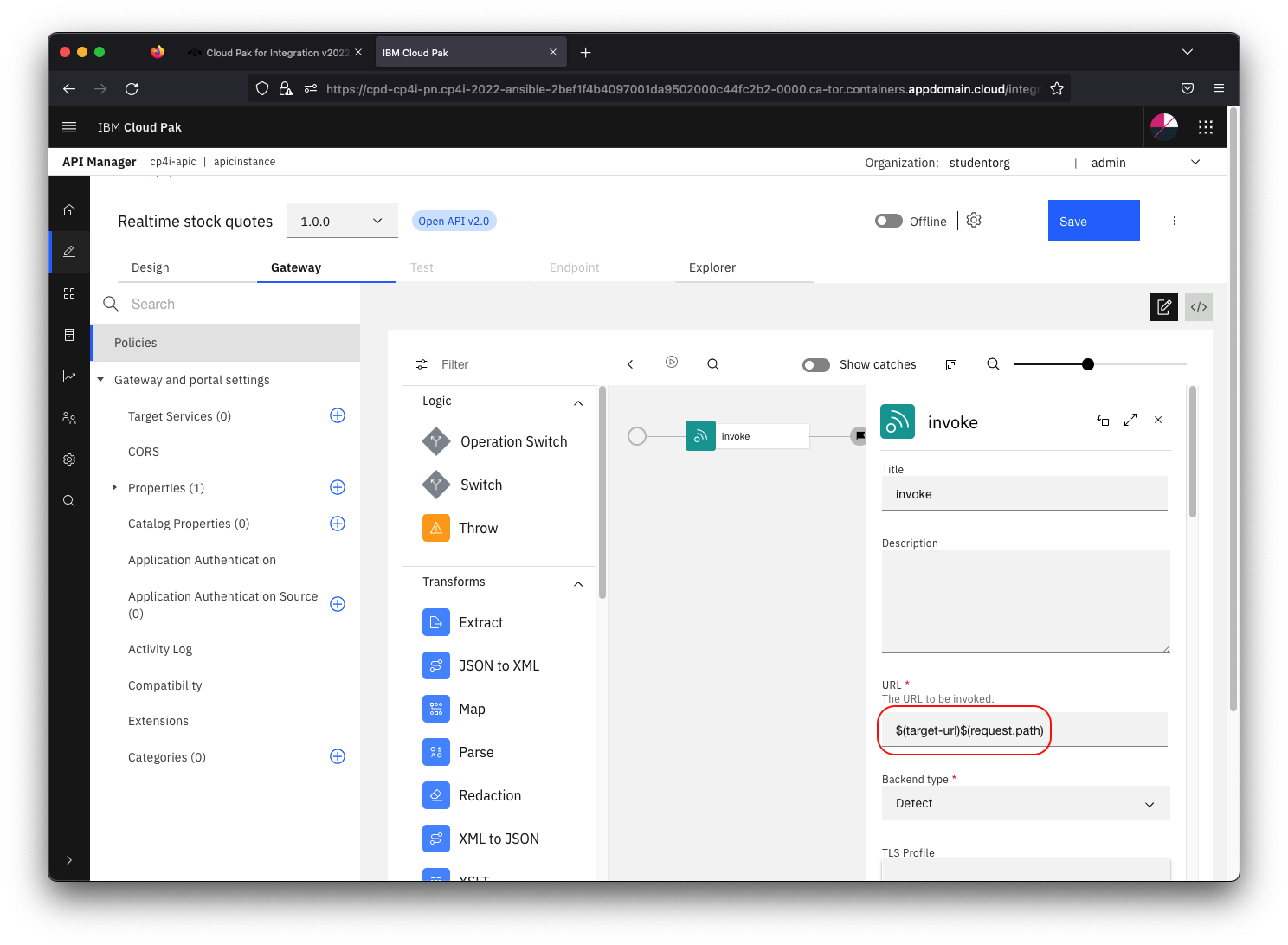Open the Members sidebar icon
Viewport: 1288px width, 945px height.
tap(69, 418)
